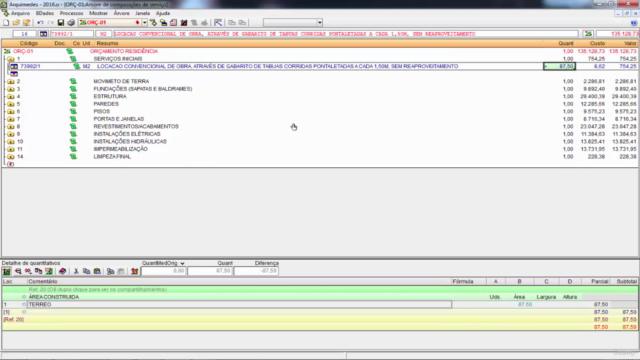Open the Arquivo menu

20,13
